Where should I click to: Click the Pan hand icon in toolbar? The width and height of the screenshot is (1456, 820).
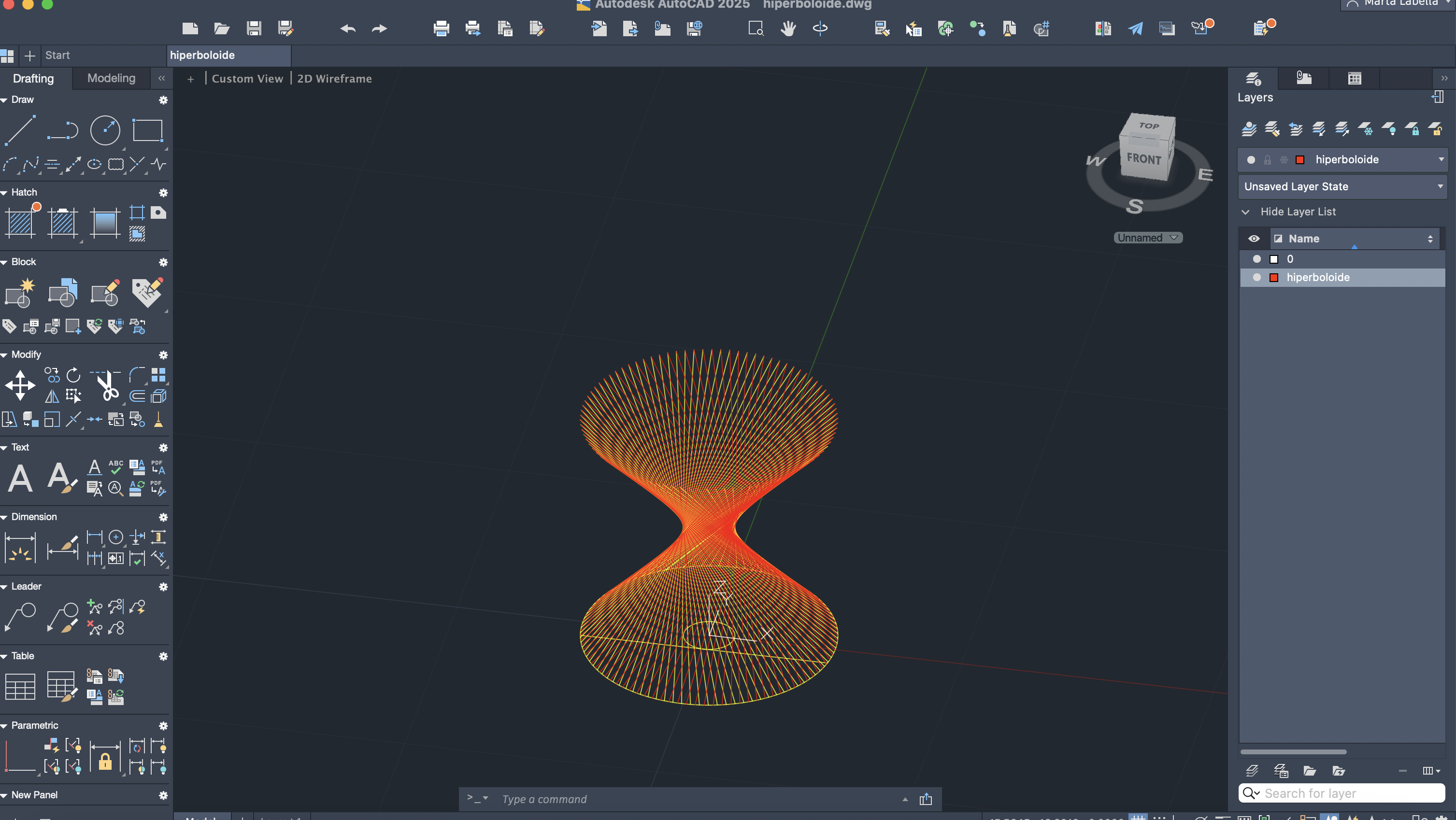pyautogui.click(x=788, y=28)
